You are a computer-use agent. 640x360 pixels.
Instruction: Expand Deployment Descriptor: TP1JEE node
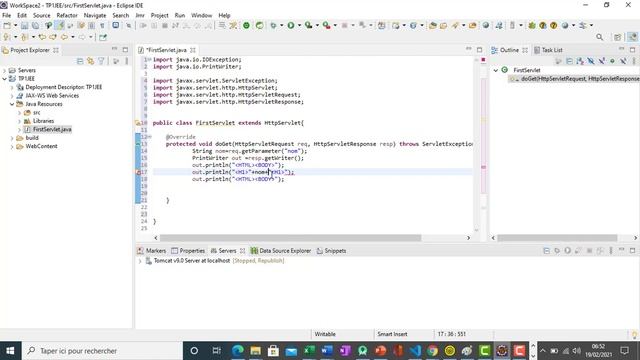tap(12, 87)
